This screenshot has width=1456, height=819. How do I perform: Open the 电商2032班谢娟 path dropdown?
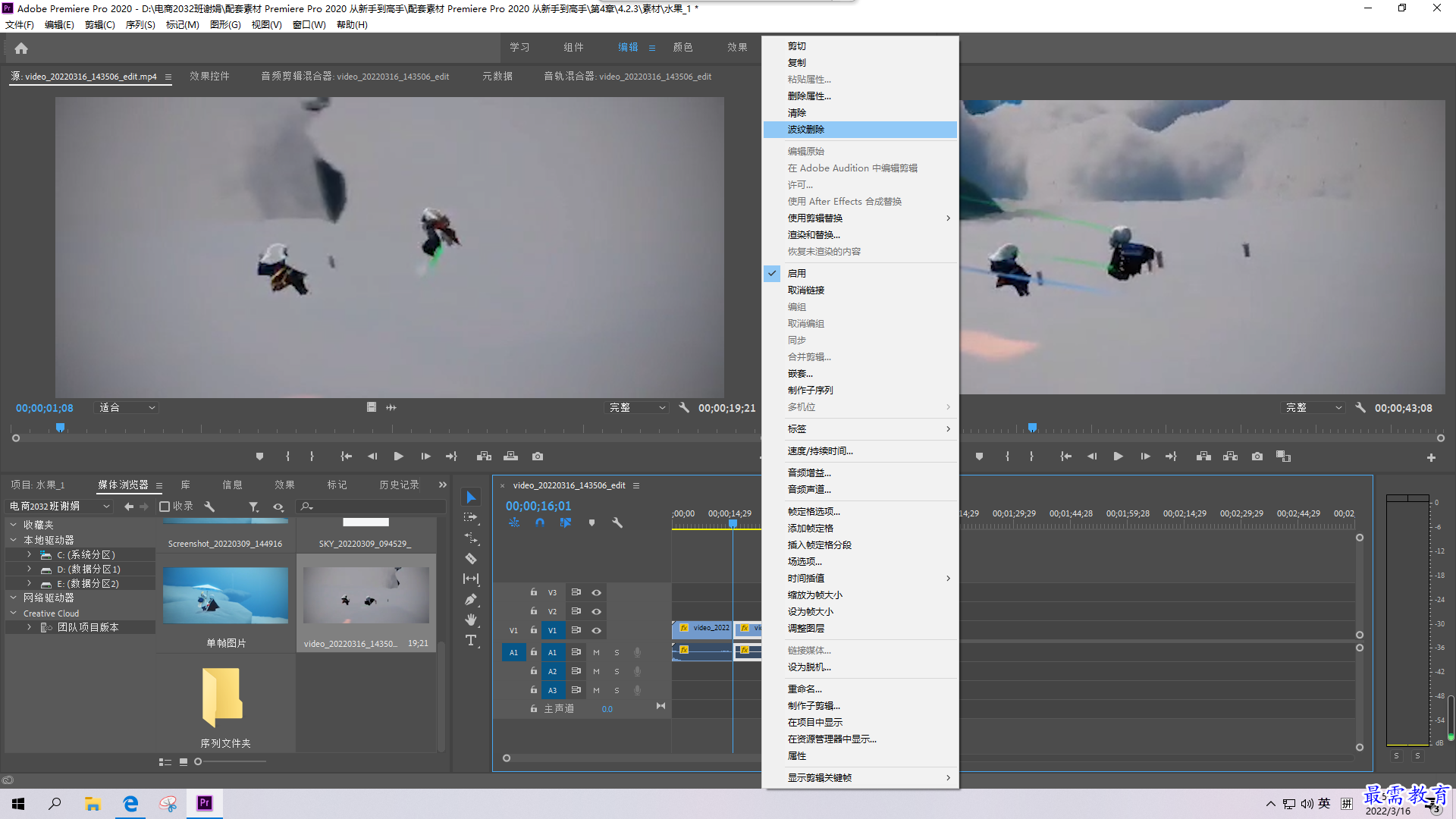(59, 506)
